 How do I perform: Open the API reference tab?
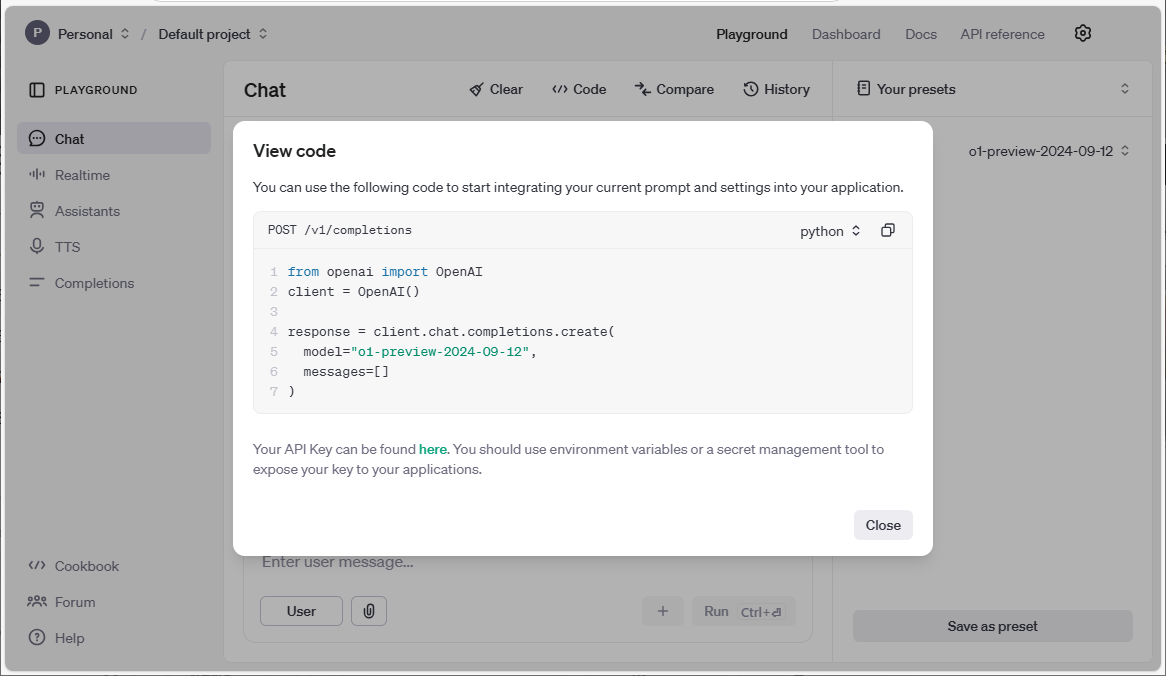click(1002, 34)
